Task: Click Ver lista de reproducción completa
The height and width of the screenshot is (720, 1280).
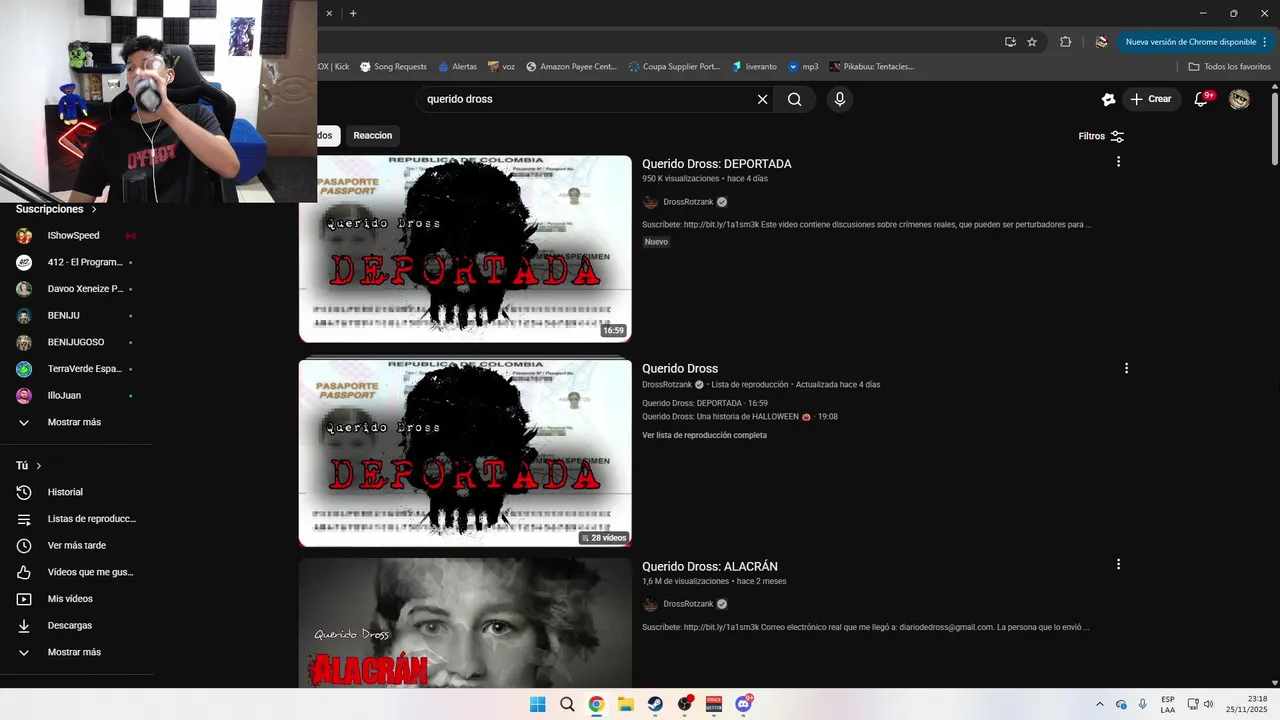Action: [704, 435]
